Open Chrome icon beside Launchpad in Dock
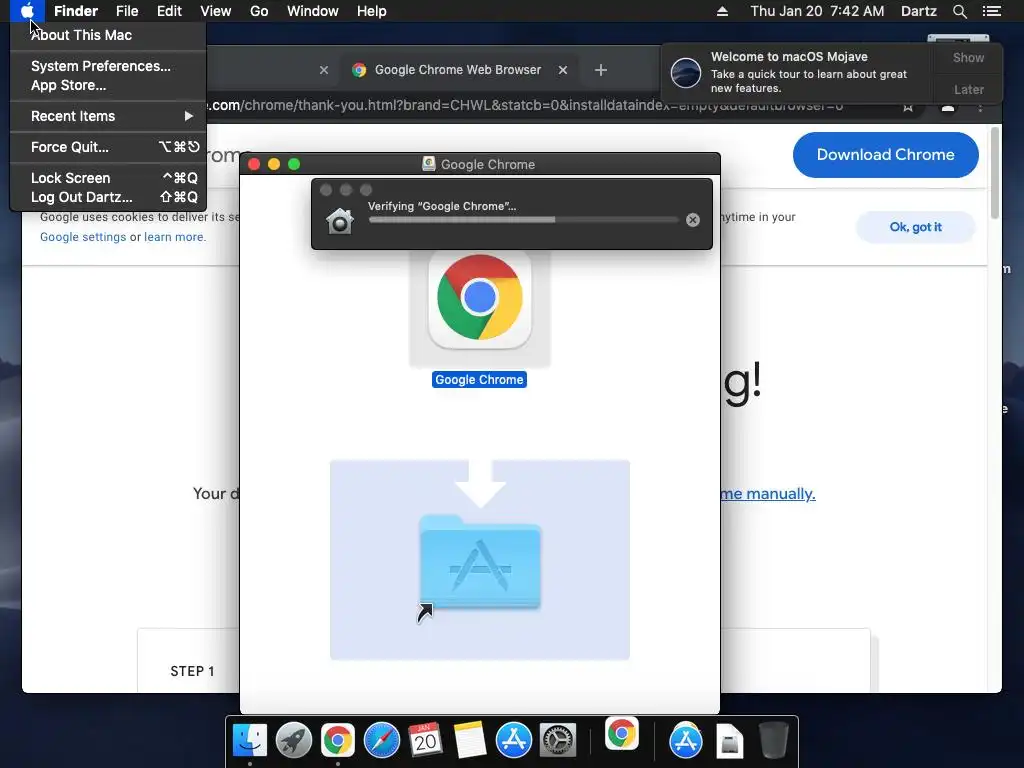This screenshot has width=1024, height=768. point(338,740)
